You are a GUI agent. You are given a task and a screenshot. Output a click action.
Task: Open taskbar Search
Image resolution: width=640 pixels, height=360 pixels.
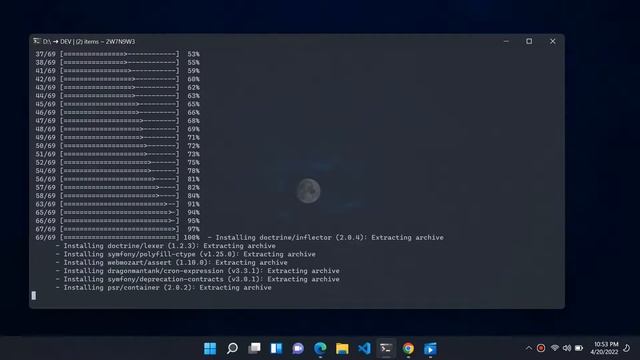pos(232,348)
